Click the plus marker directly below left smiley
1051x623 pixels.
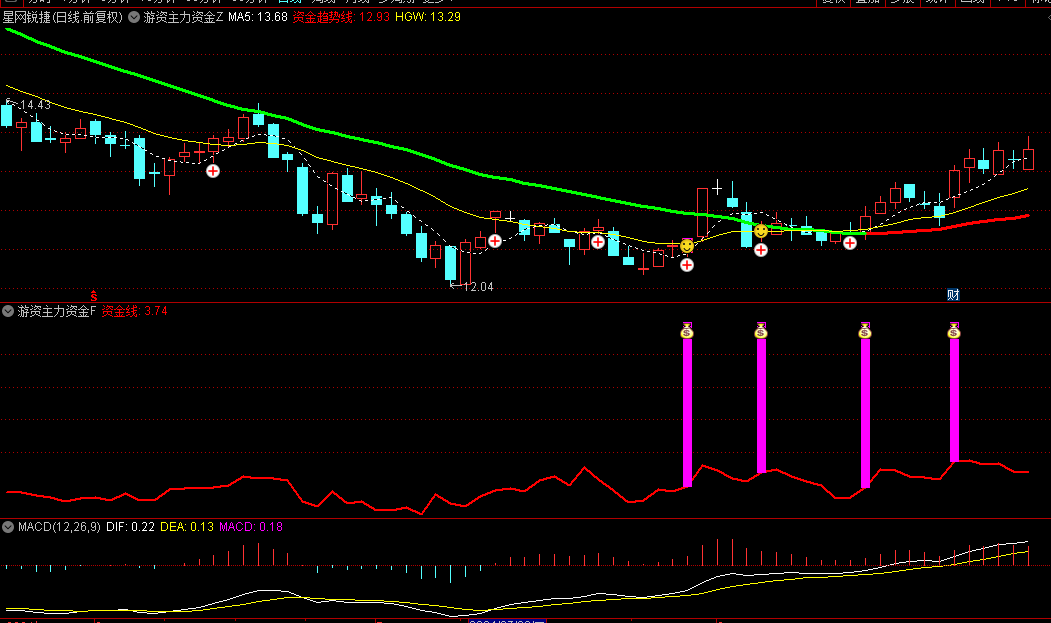687,265
